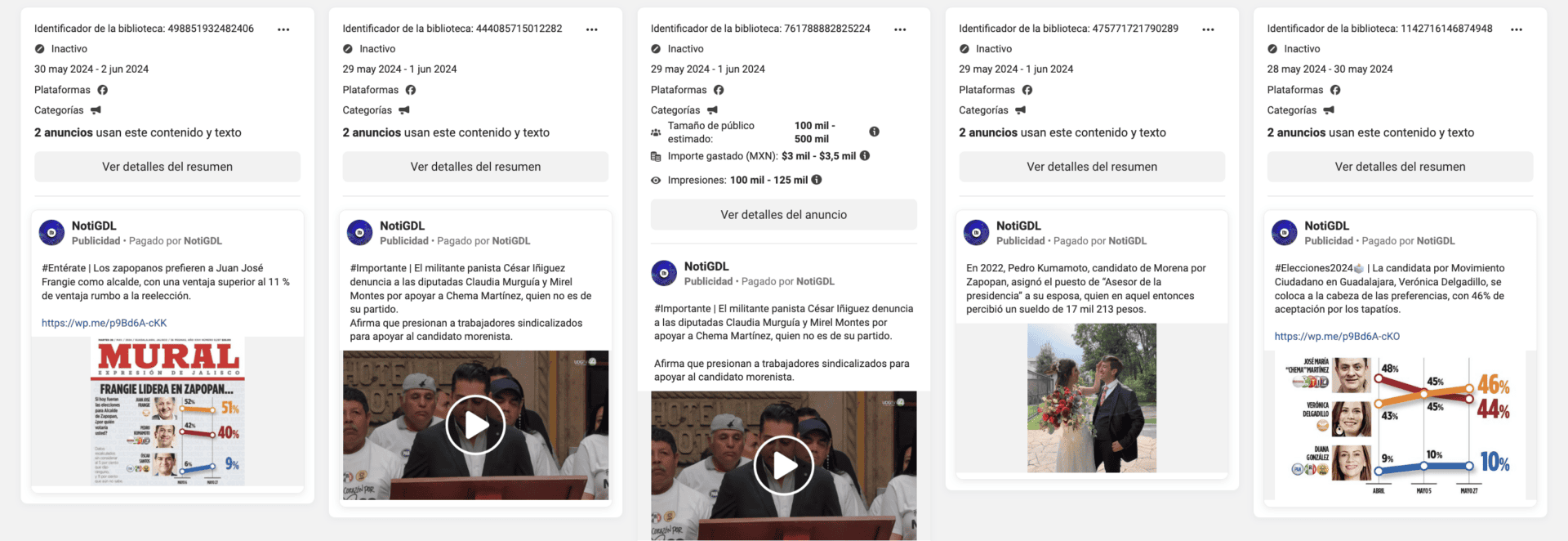Screen dimensions: 1568x541
Task: Click Ver detalles del resumen for ID 444085715012282
Action: click(x=475, y=167)
